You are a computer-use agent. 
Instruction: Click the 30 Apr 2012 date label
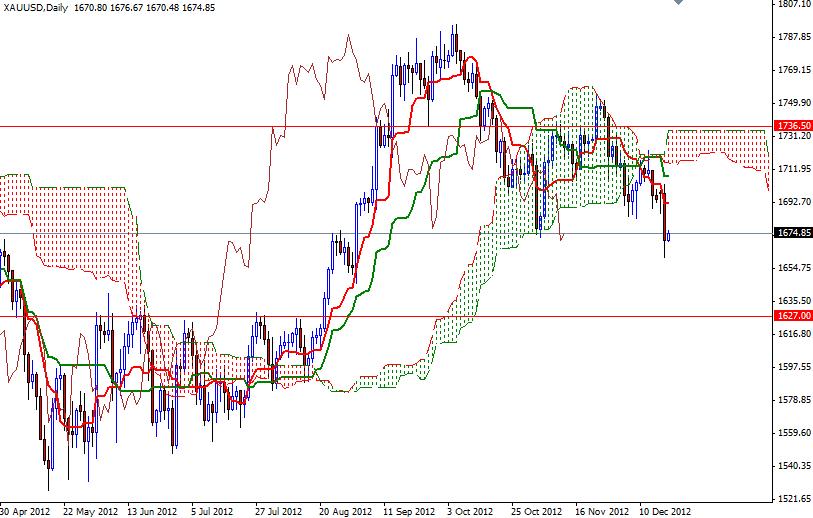(25, 511)
